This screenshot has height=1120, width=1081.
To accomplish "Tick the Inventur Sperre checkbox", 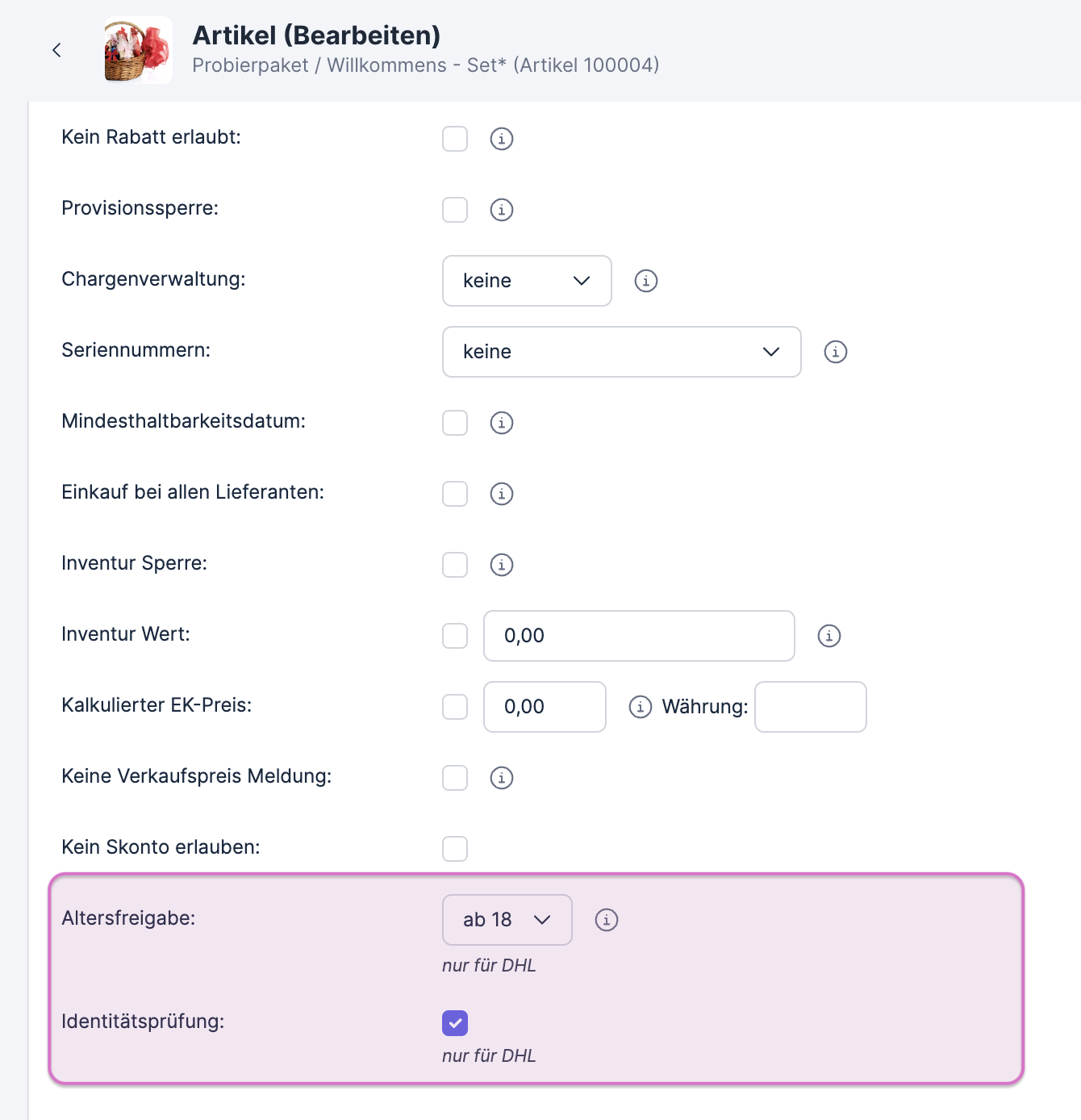I will tap(455, 565).
